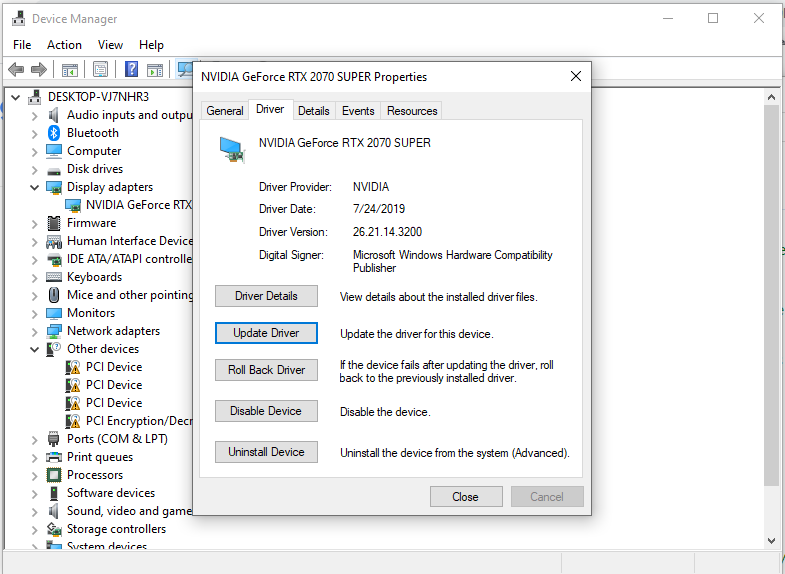The height and width of the screenshot is (574, 785).
Task: Click the Storage controllers icon
Action: click(54, 528)
